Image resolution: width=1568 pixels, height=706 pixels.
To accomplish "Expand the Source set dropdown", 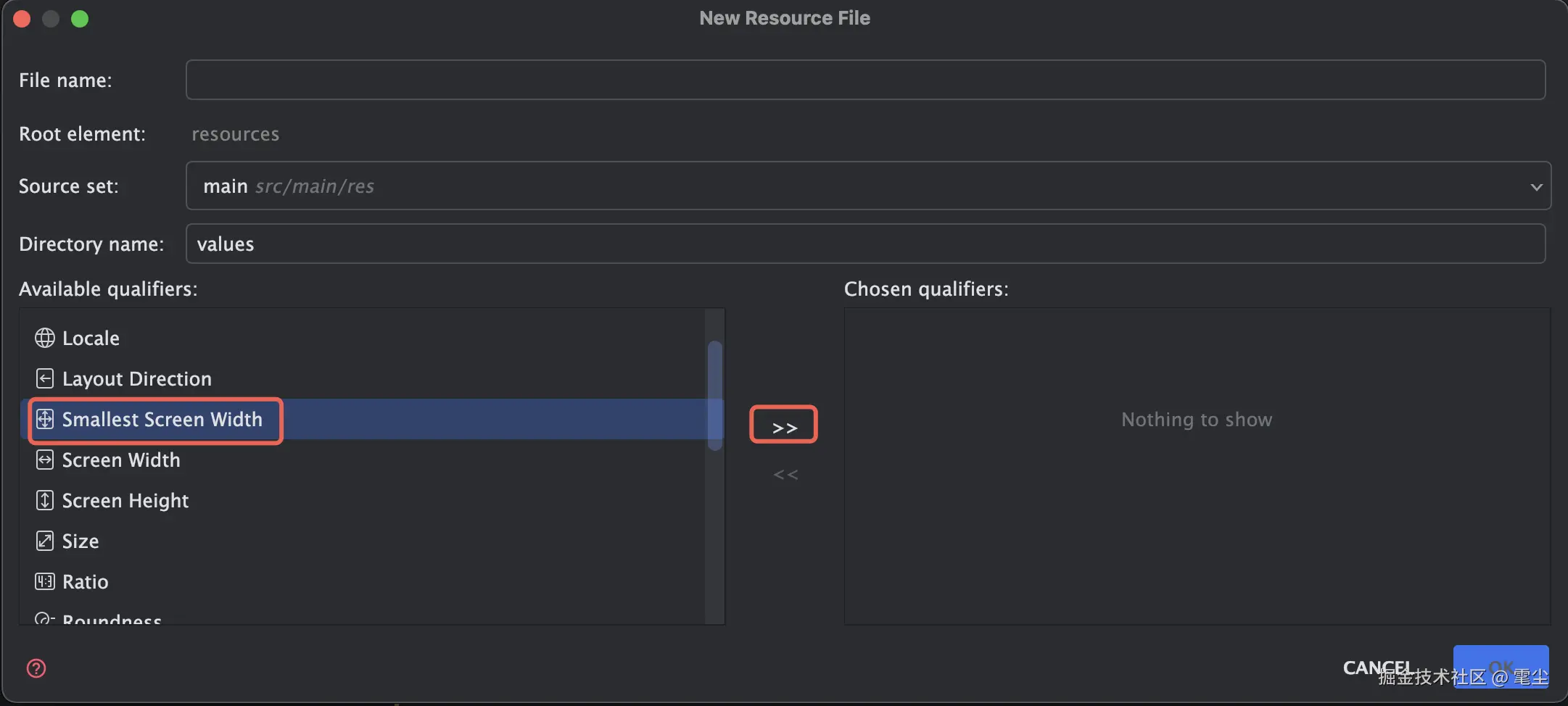I will [1535, 186].
